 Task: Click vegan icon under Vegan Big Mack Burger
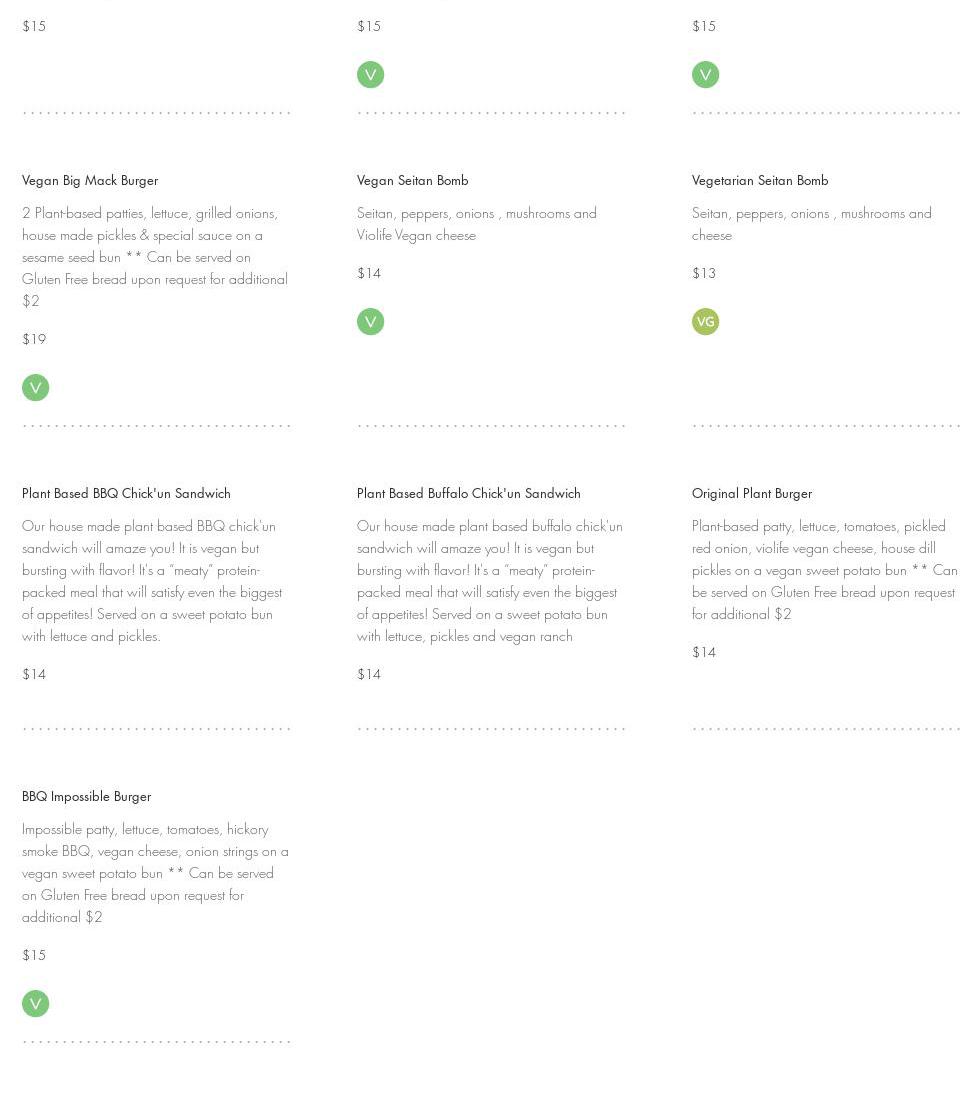coord(36,387)
